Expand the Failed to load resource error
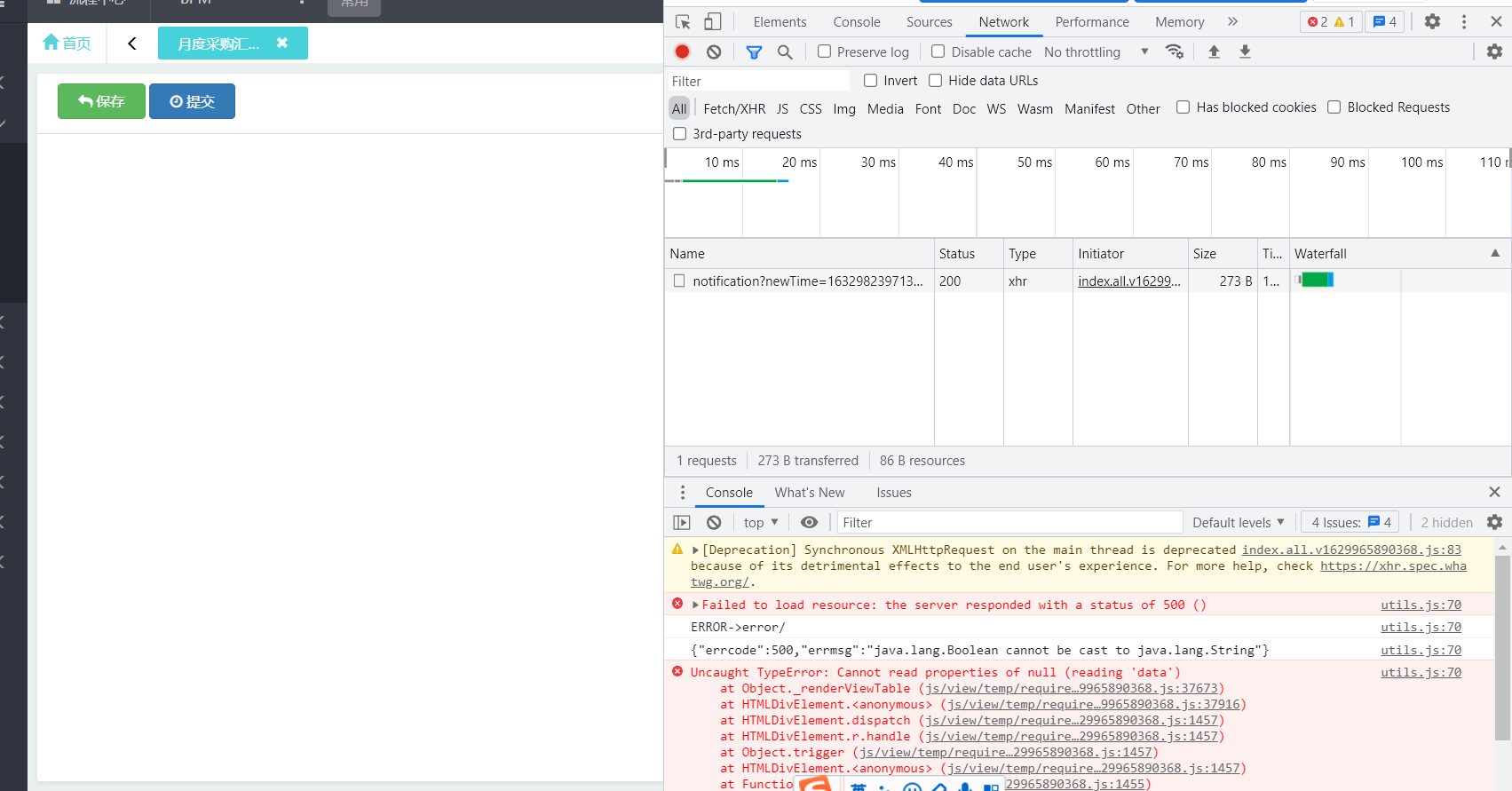1512x791 pixels. 695,605
